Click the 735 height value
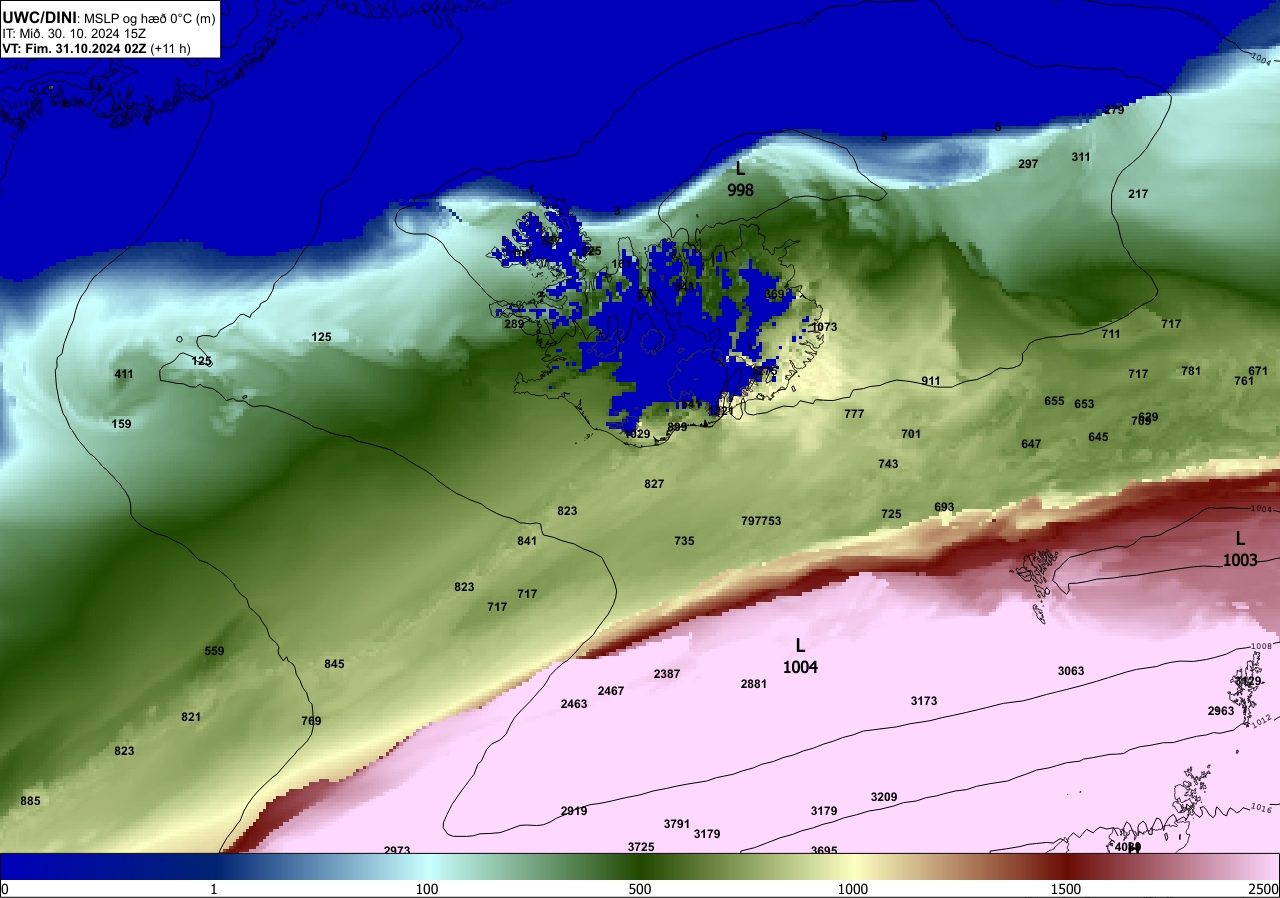The height and width of the screenshot is (898, 1280). click(684, 541)
